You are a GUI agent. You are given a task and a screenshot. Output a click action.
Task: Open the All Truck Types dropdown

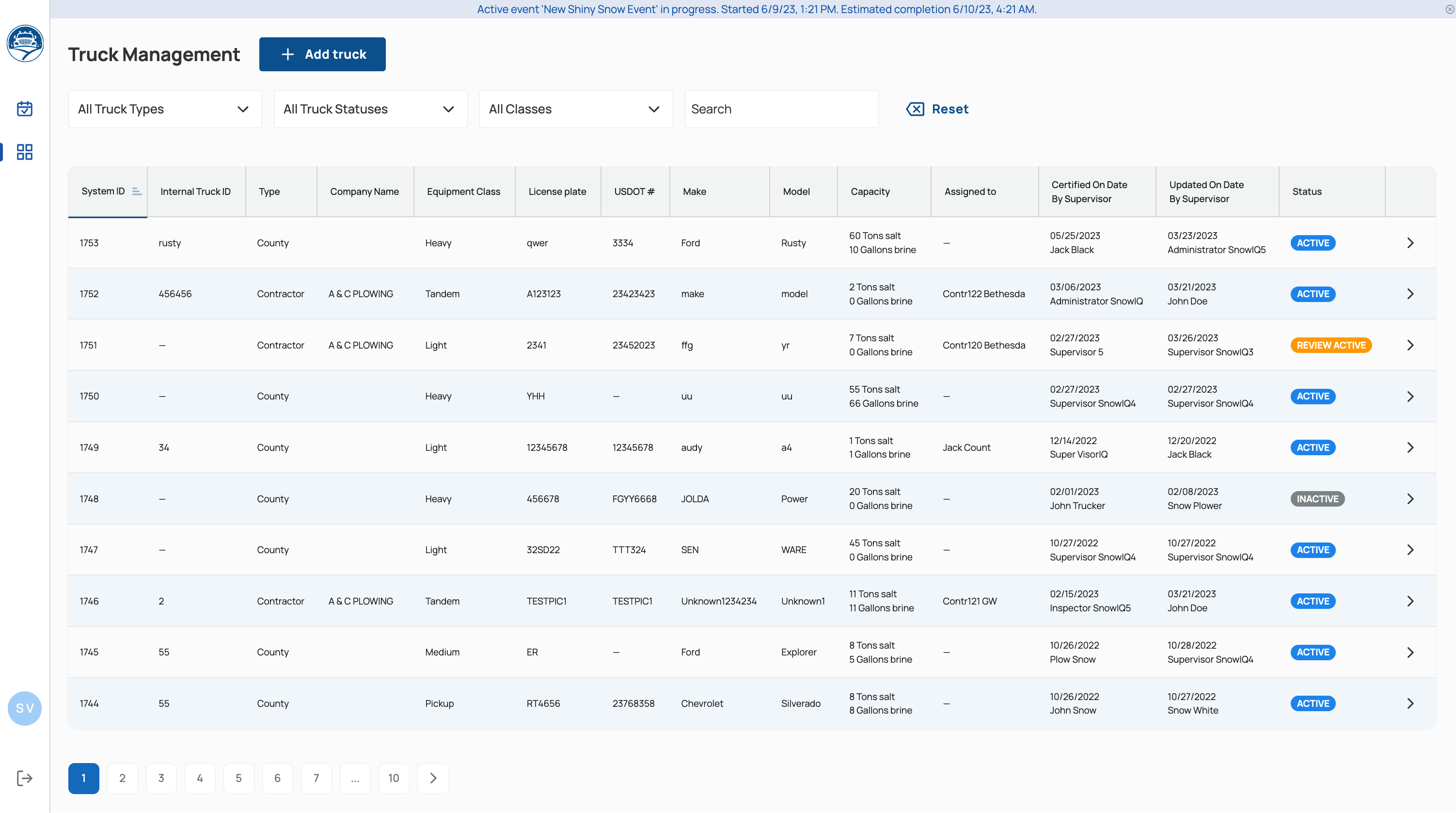click(x=164, y=109)
